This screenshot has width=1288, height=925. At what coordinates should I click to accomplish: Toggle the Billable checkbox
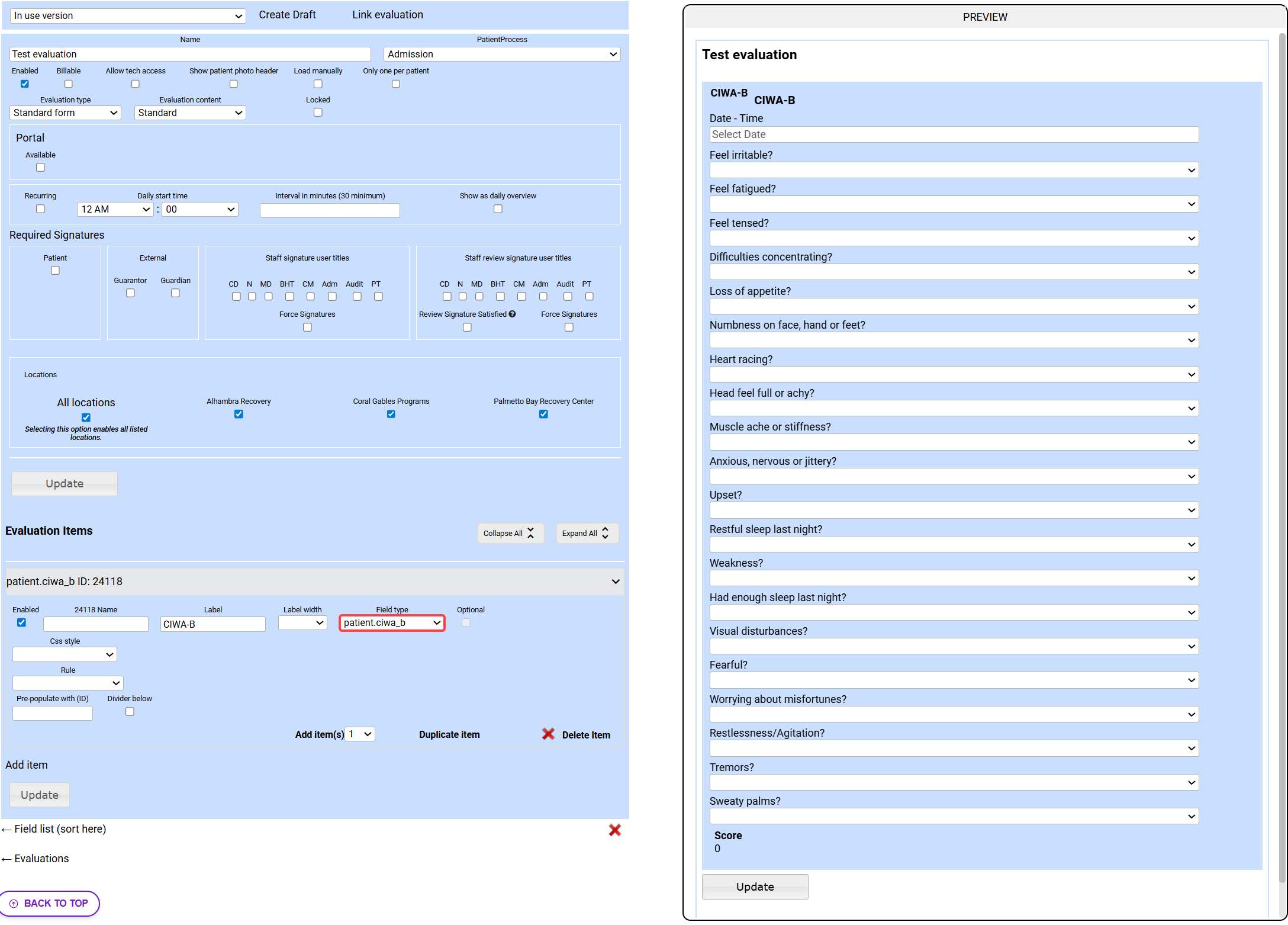[69, 84]
